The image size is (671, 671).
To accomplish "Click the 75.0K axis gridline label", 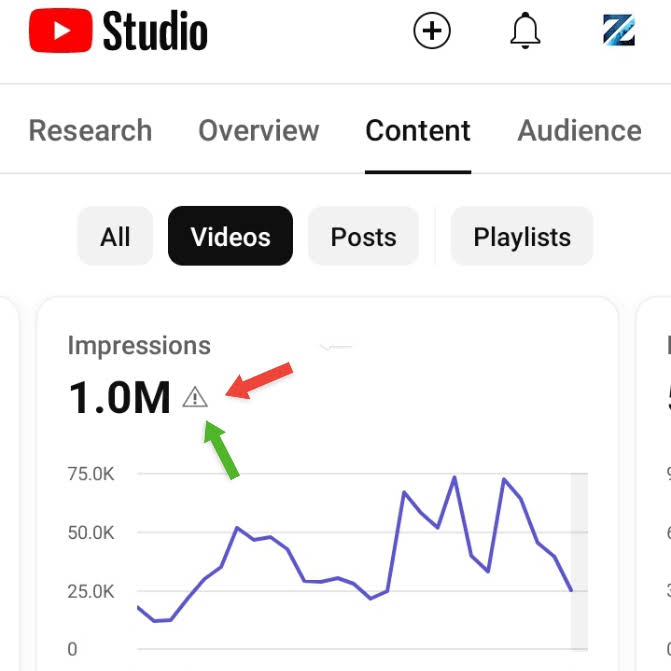I will (91, 474).
